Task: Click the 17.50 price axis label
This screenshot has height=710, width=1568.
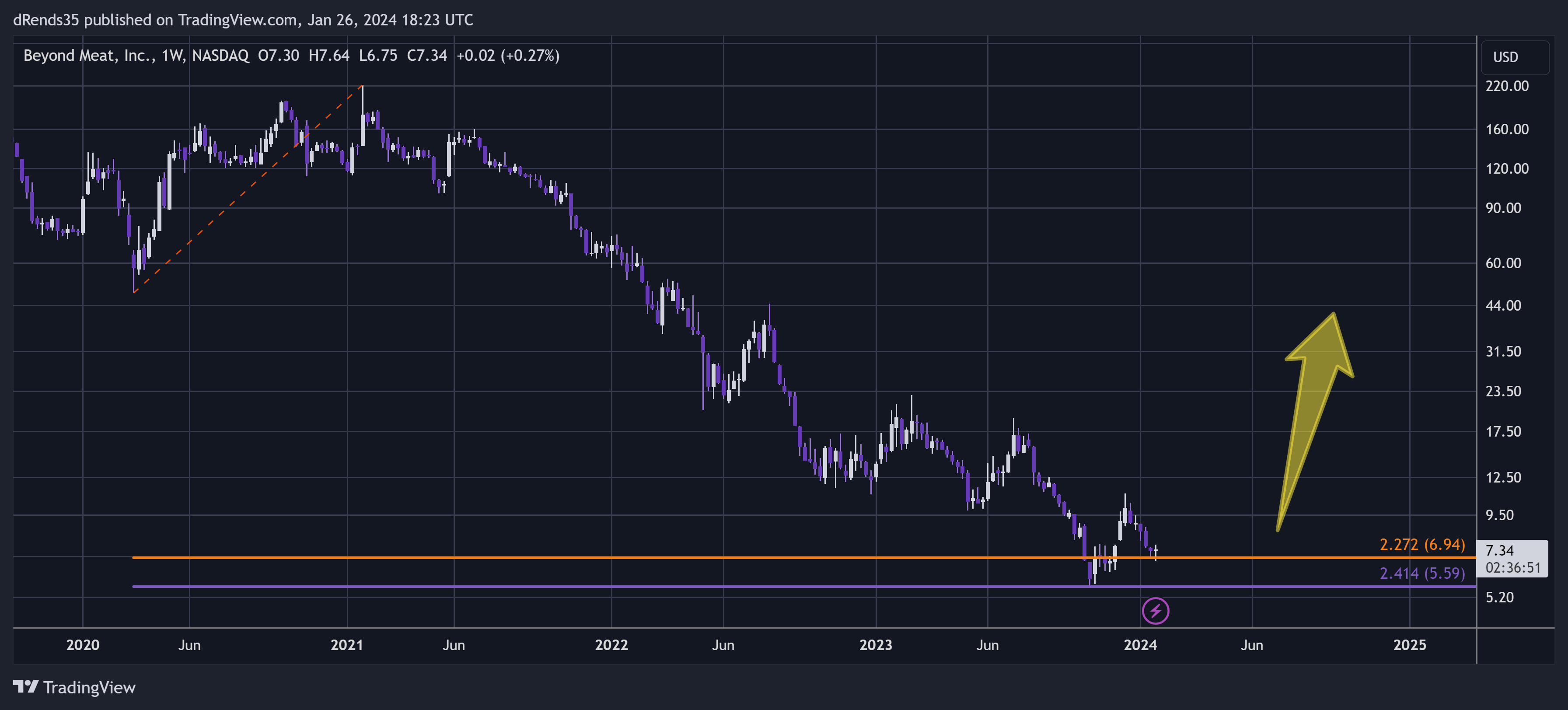Action: pos(1503,432)
